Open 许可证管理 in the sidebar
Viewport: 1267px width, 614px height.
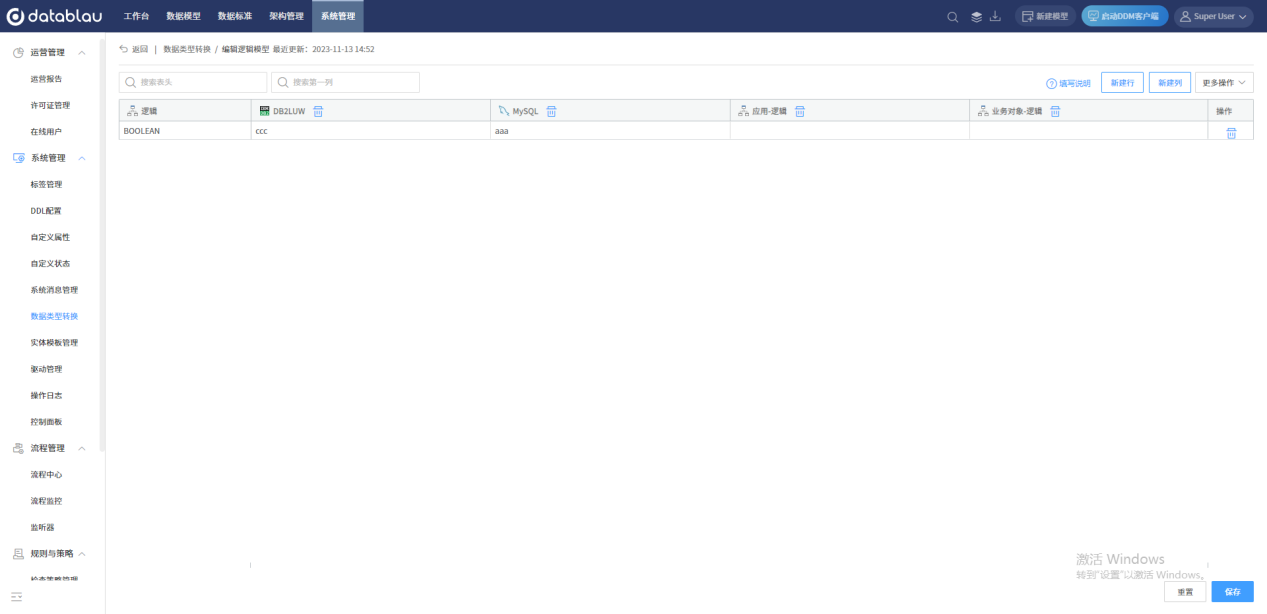50,105
